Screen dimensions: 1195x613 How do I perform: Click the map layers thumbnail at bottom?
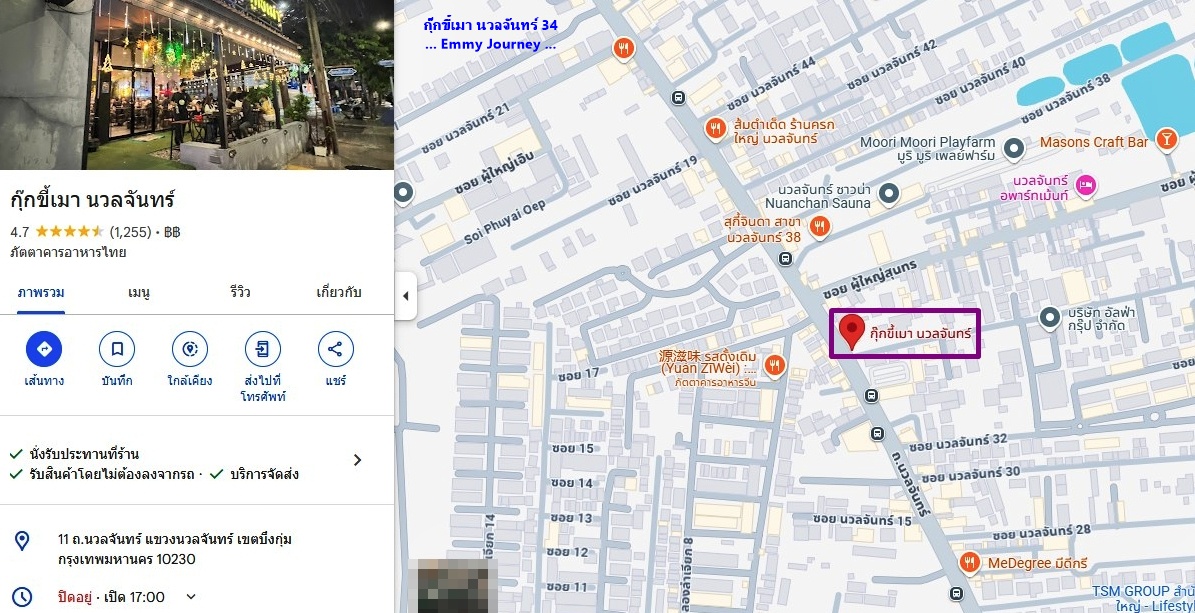coord(453,586)
